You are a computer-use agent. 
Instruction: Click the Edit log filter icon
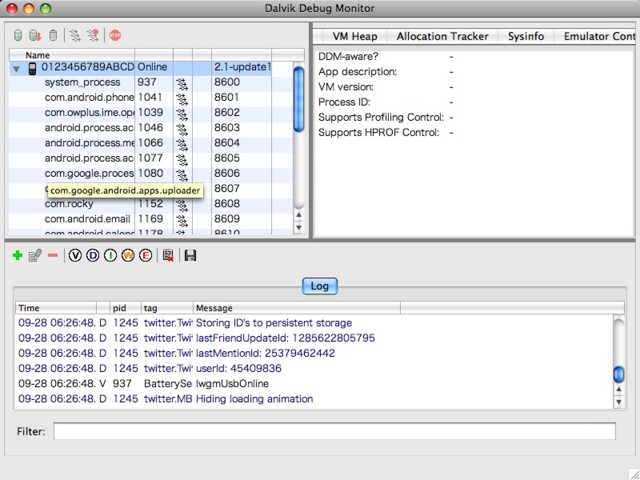pyautogui.click(x=35, y=256)
